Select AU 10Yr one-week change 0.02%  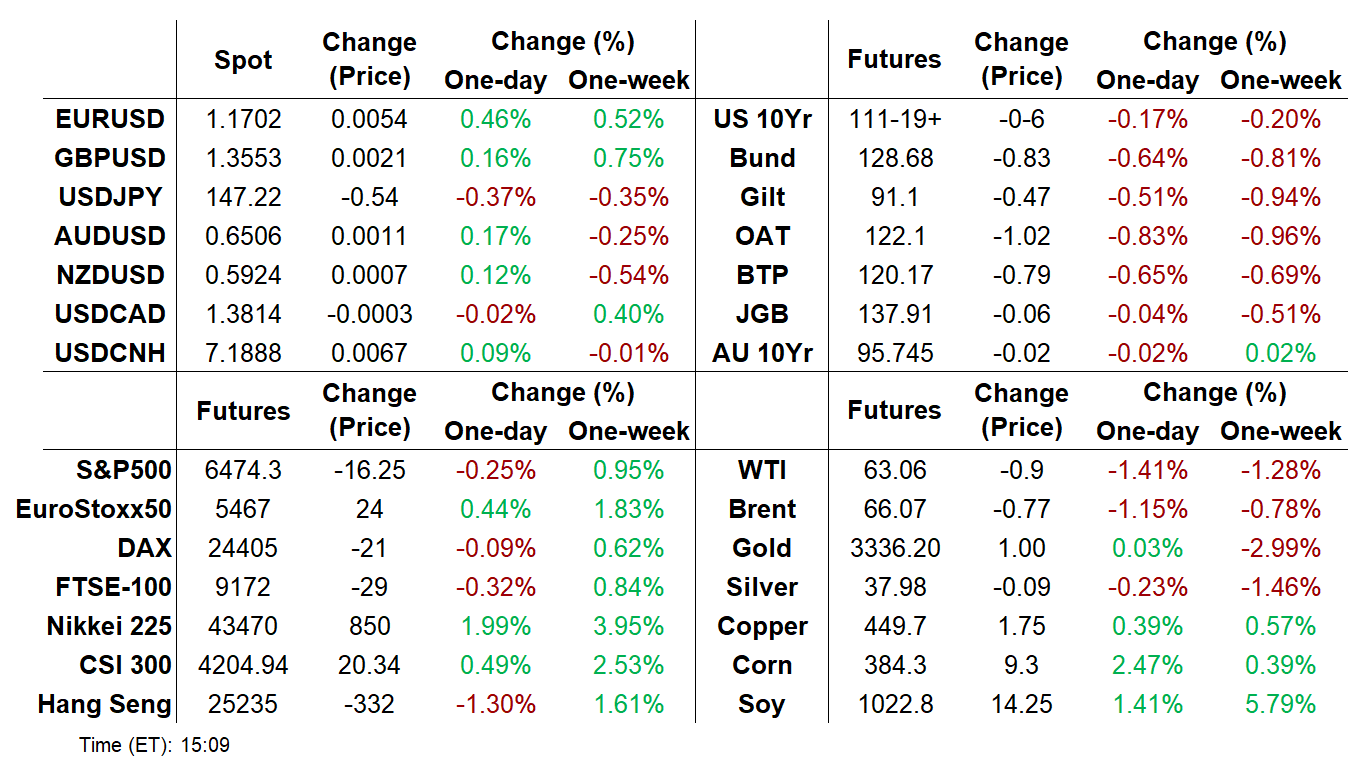(x=1281, y=354)
